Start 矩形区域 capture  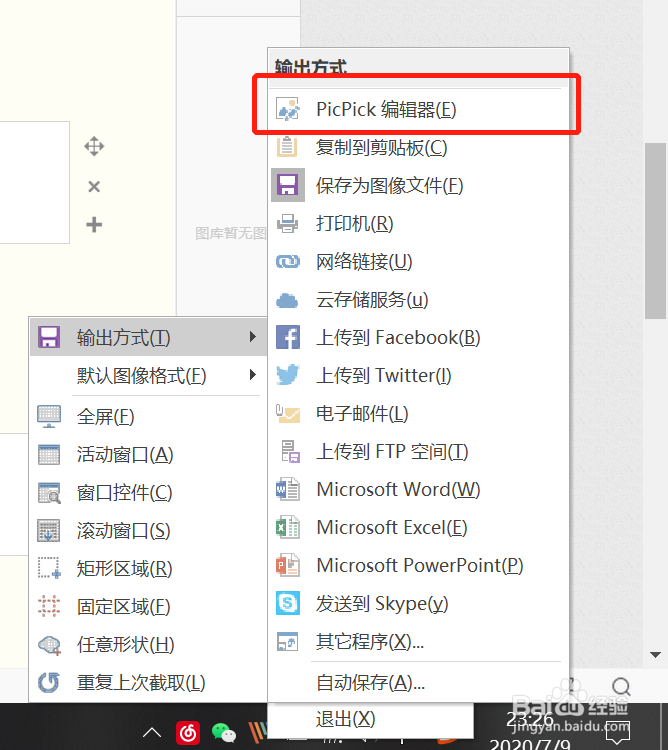[148, 569]
